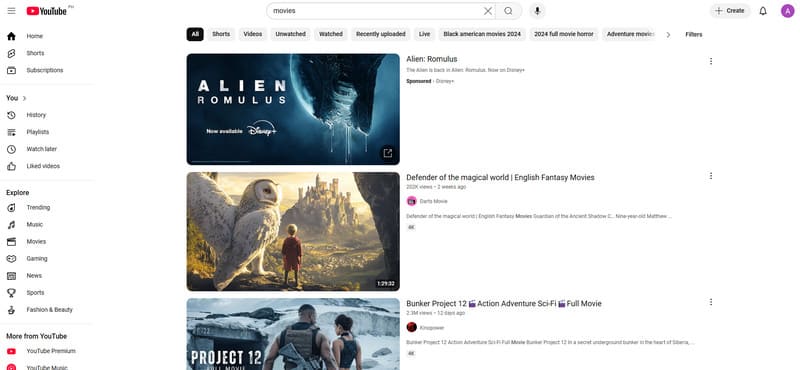The height and width of the screenshot is (370, 800).
Task: Select the Live filter chip
Action: tap(424, 34)
